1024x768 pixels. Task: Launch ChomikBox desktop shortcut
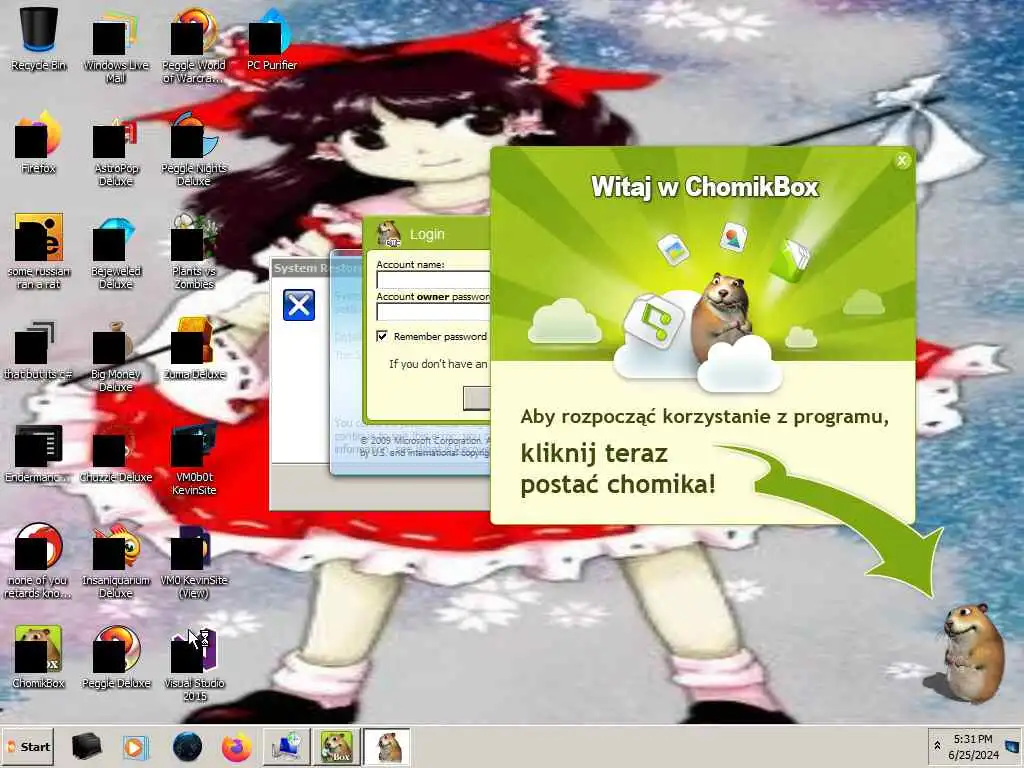(x=39, y=657)
